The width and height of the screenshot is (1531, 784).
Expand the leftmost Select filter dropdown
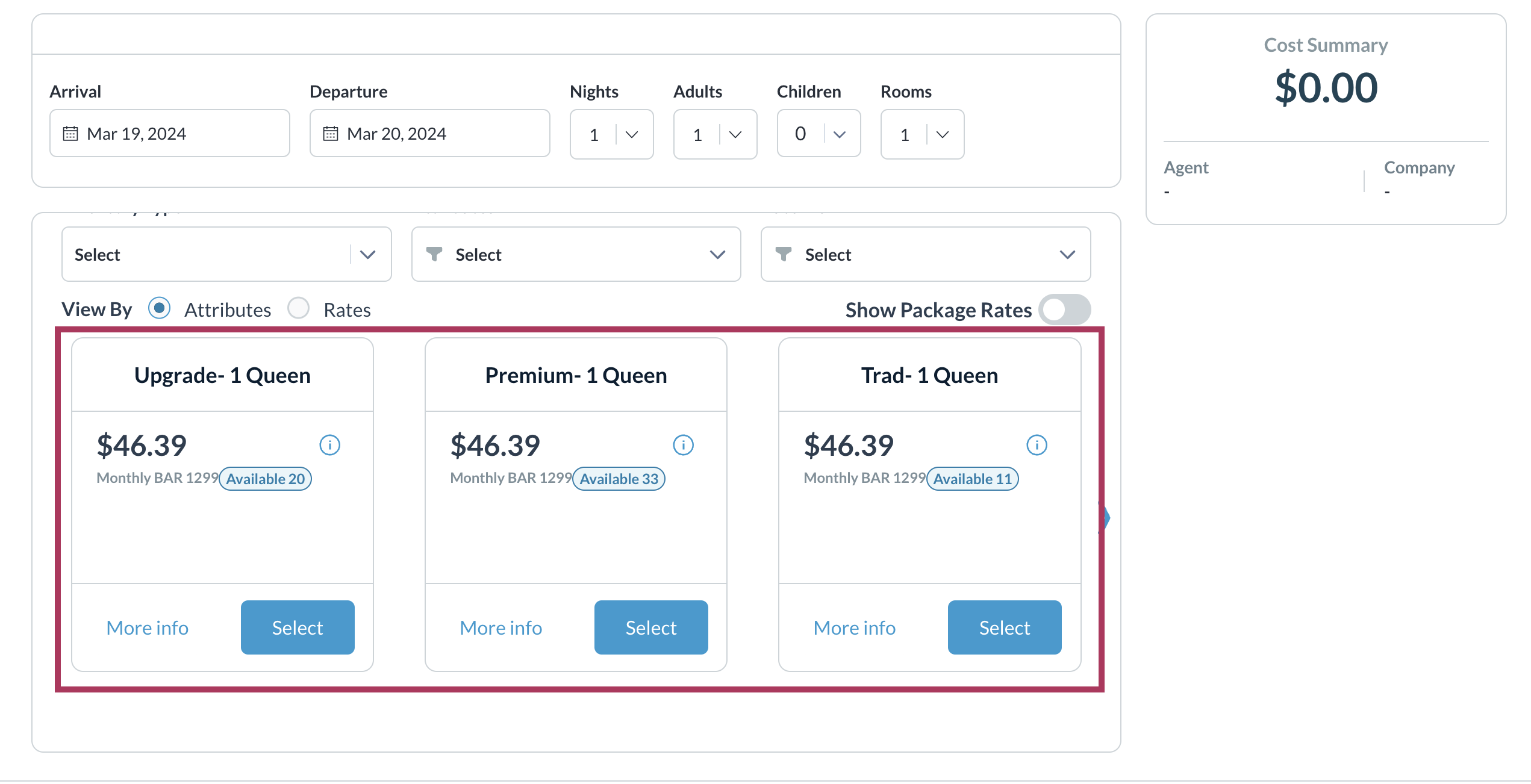(x=226, y=254)
